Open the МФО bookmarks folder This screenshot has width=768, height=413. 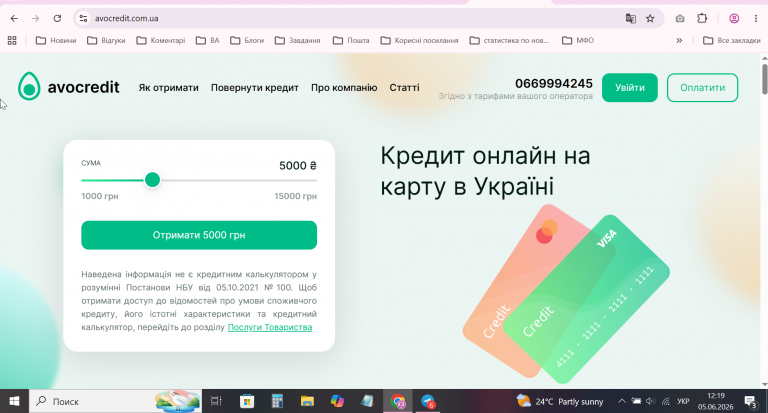(x=577, y=40)
